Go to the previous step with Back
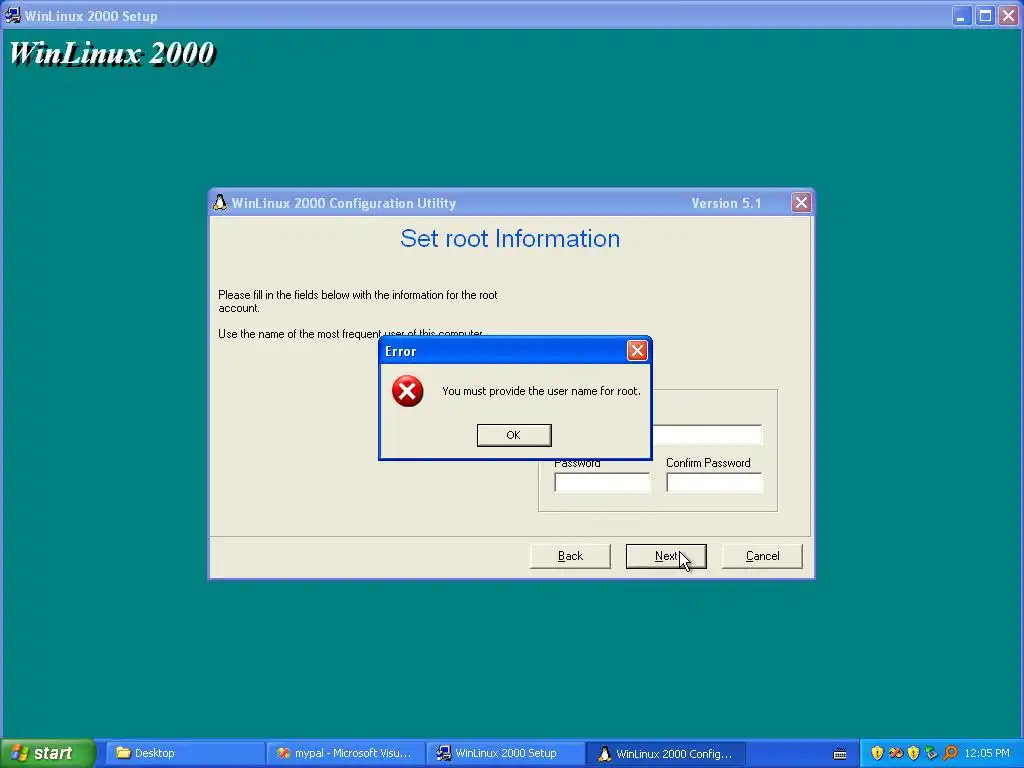 (x=570, y=556)
